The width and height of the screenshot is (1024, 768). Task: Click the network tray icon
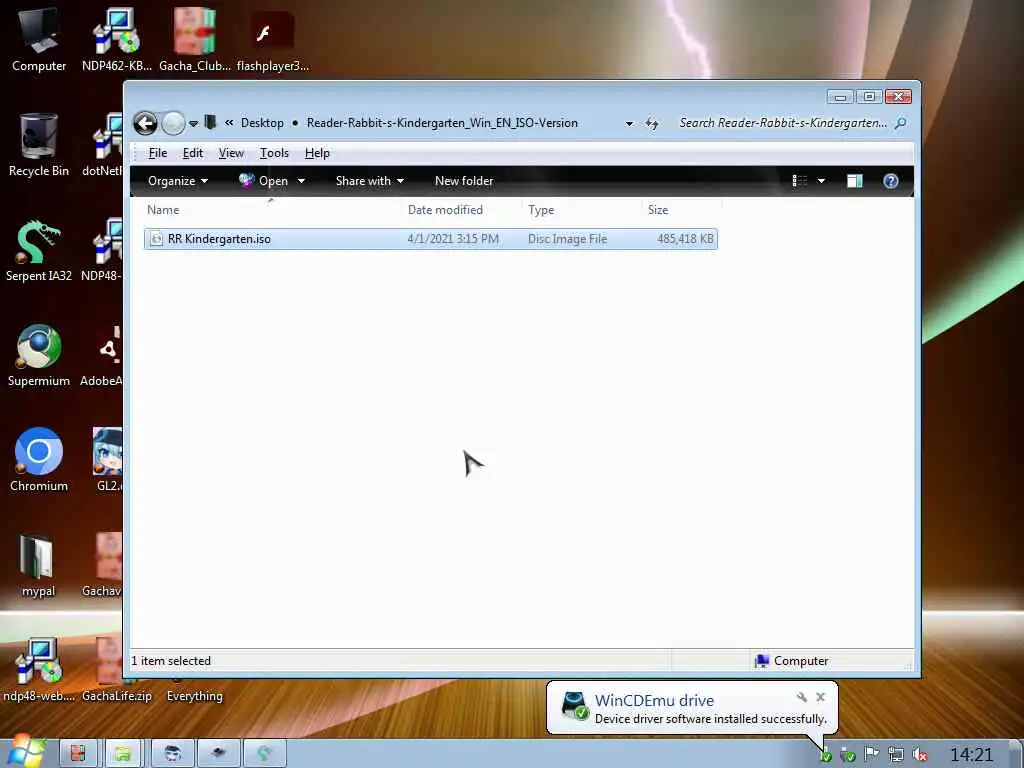pyautogui.click(x=895, y=755)
